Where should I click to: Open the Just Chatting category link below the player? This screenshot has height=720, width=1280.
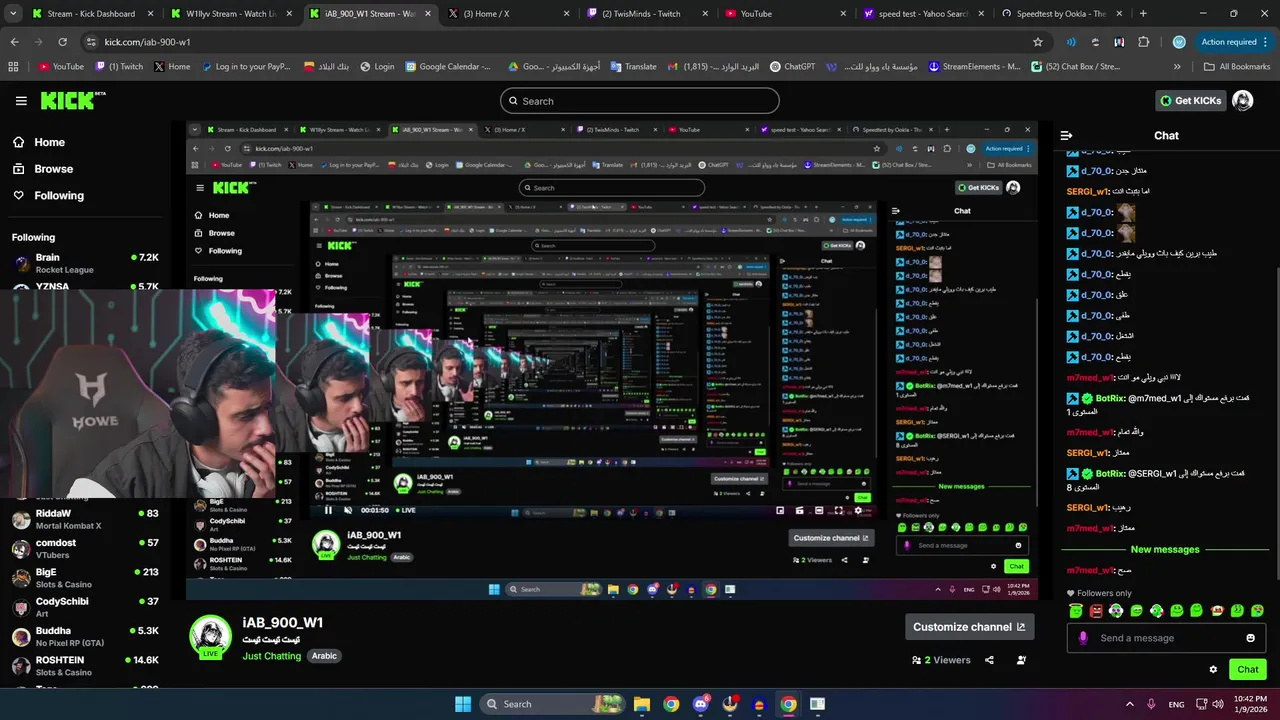[271, 656]
